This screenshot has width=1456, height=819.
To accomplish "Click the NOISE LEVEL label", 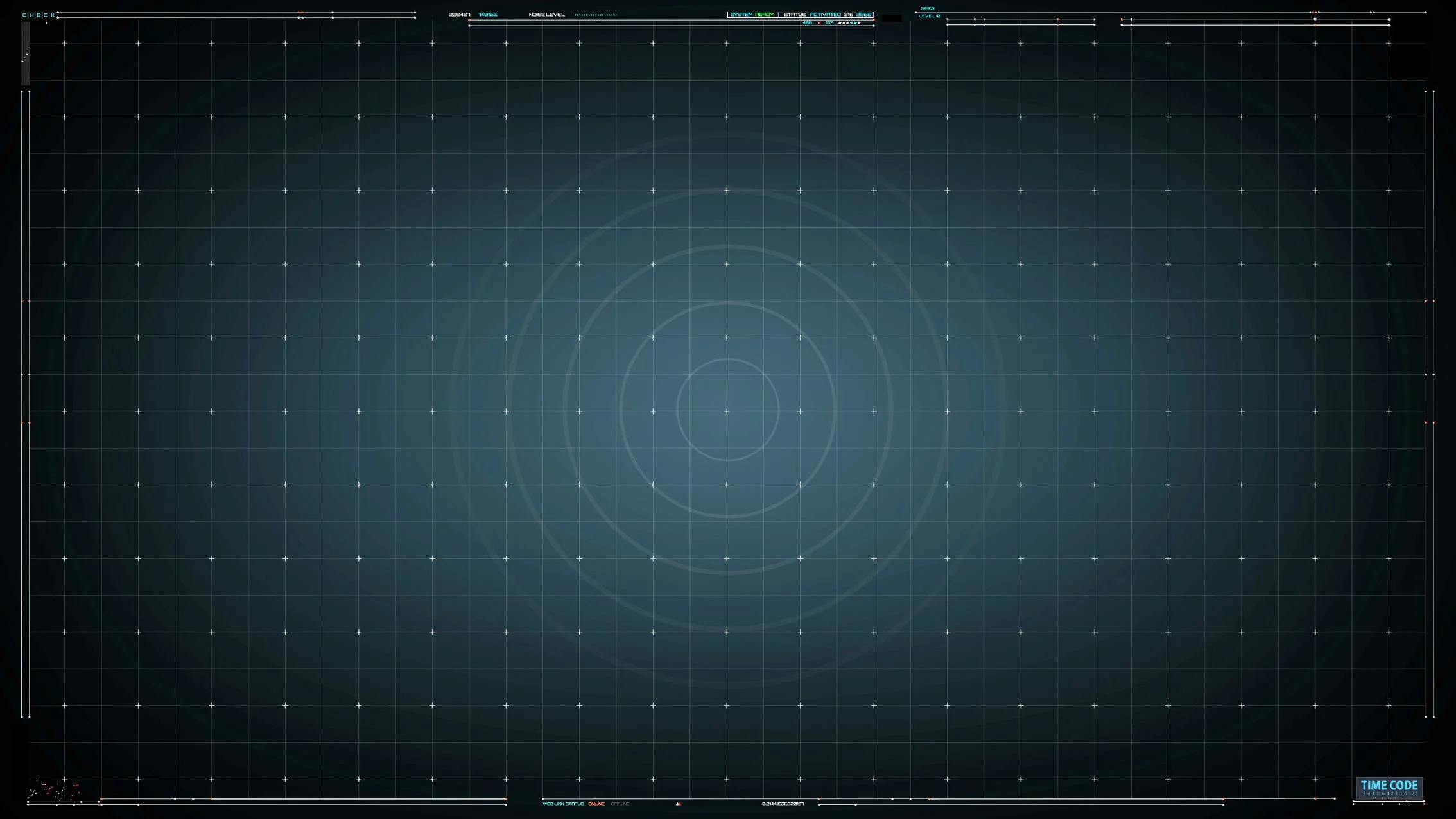I will pos(546,15).
